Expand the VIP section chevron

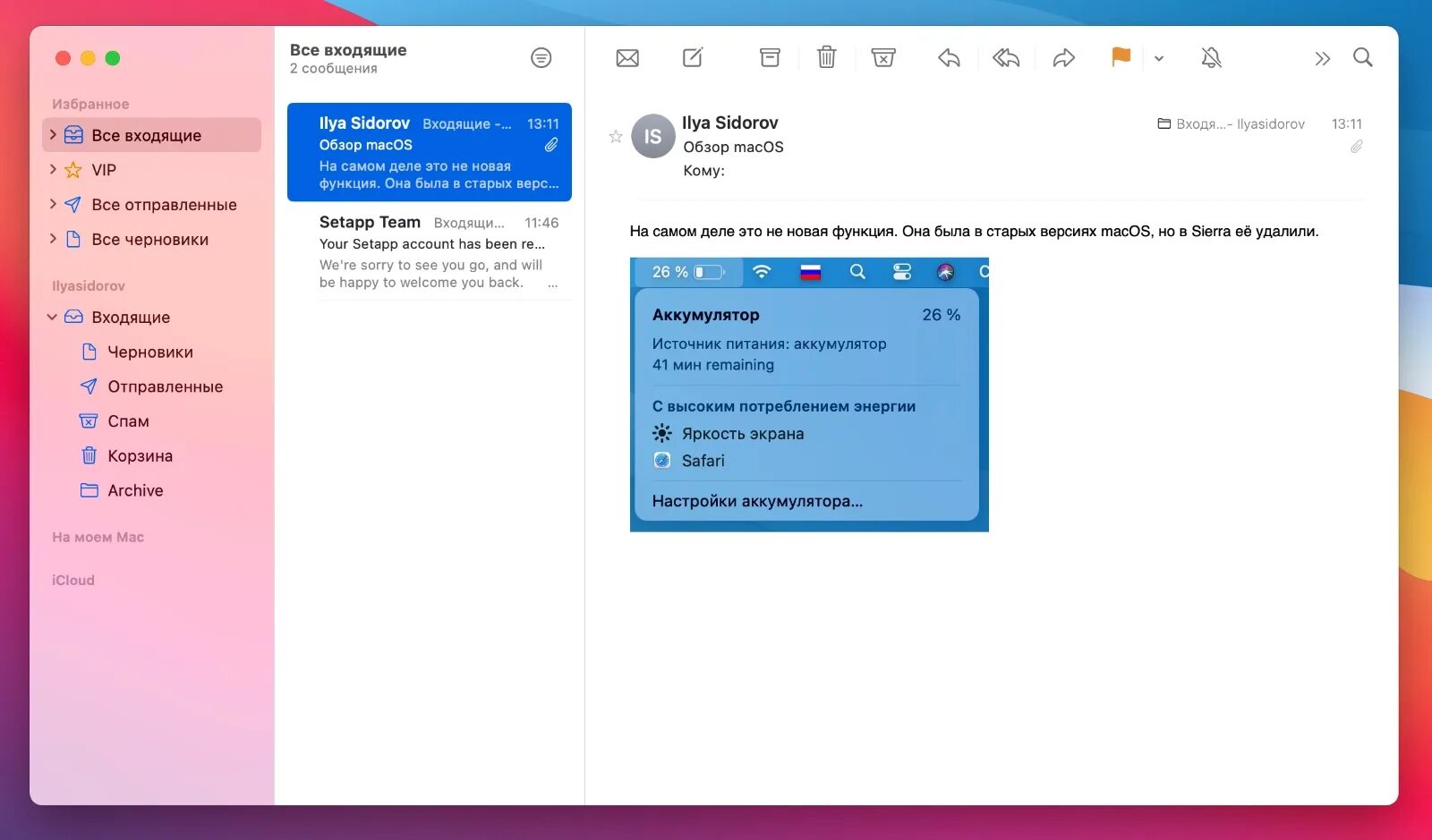[53, 169]
